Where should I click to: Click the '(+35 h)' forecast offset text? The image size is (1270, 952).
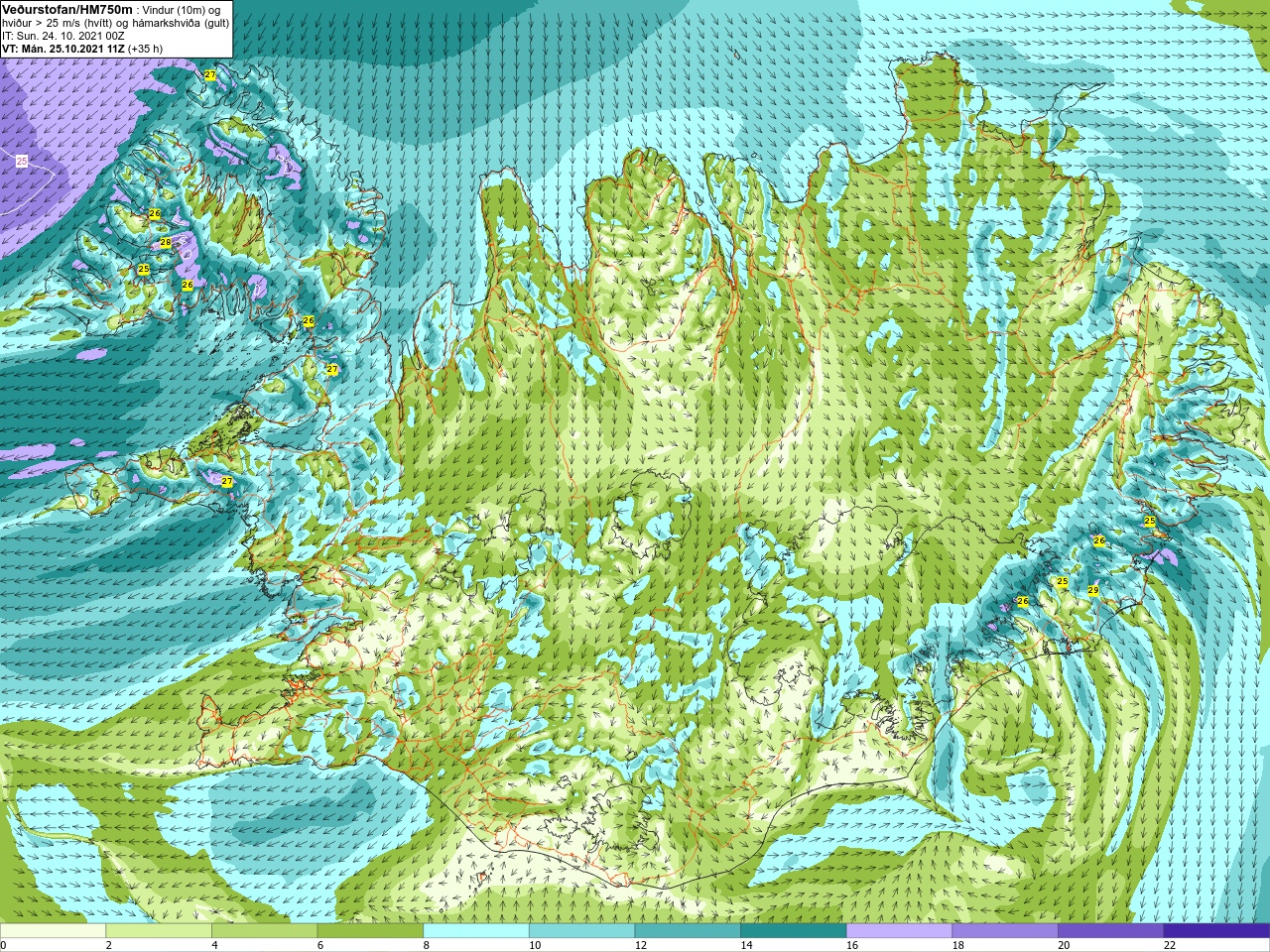point(146,48)
